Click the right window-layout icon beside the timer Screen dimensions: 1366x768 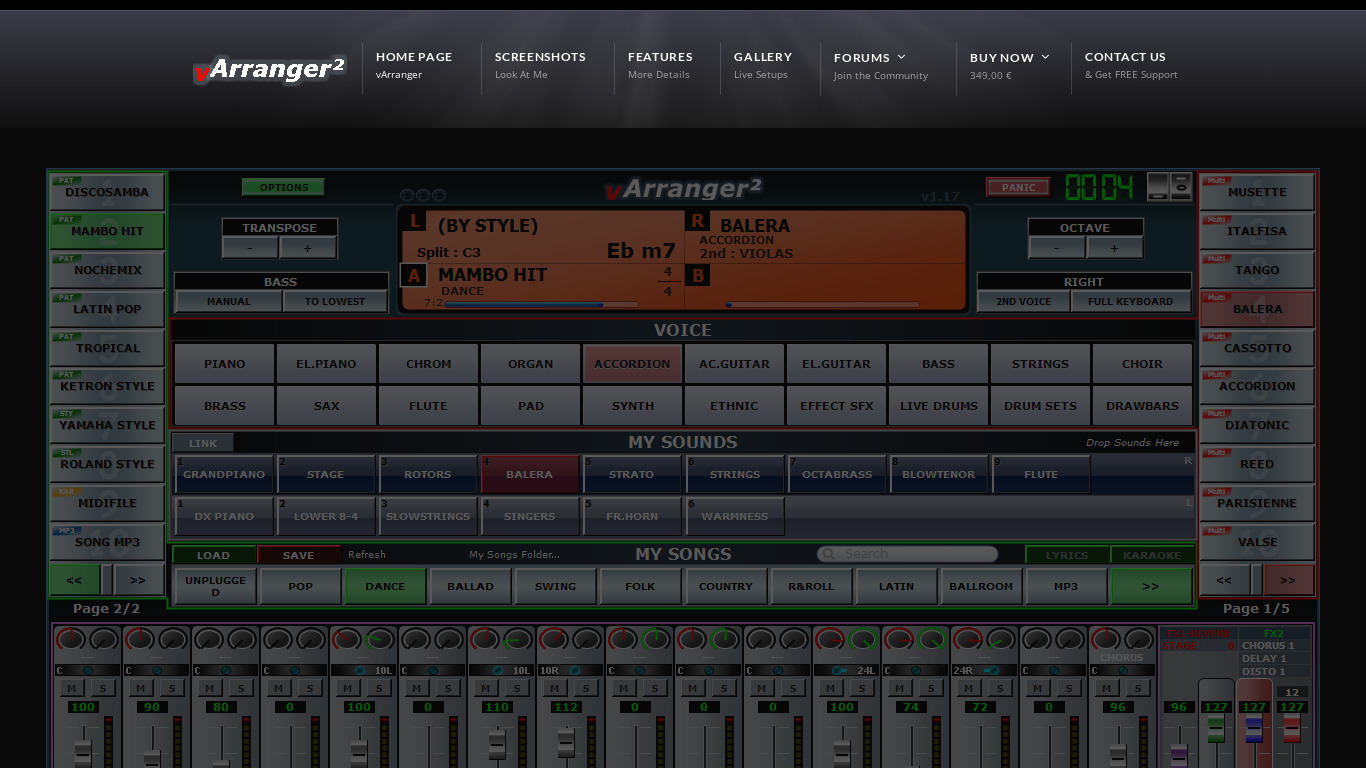tap(1181, 186)
